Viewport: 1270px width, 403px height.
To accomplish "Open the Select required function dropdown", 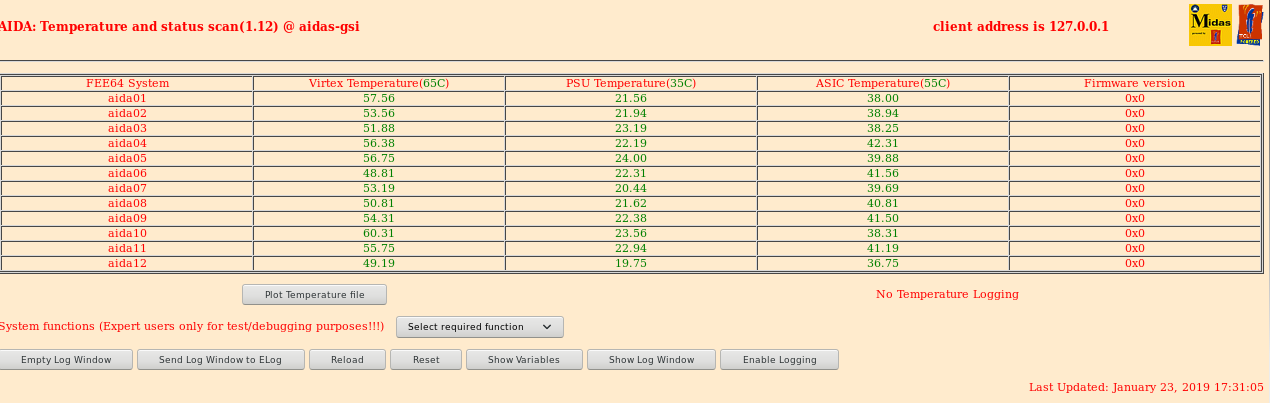I will point(480,327).
